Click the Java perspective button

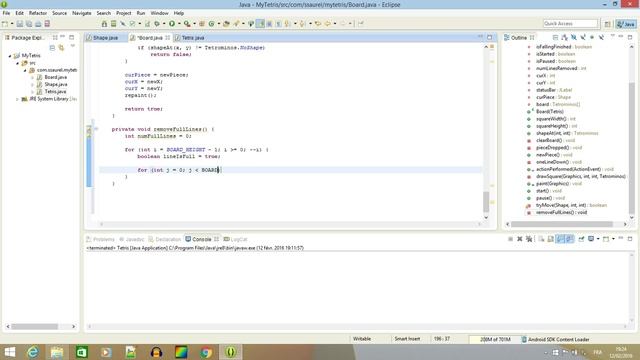[626, 24]
